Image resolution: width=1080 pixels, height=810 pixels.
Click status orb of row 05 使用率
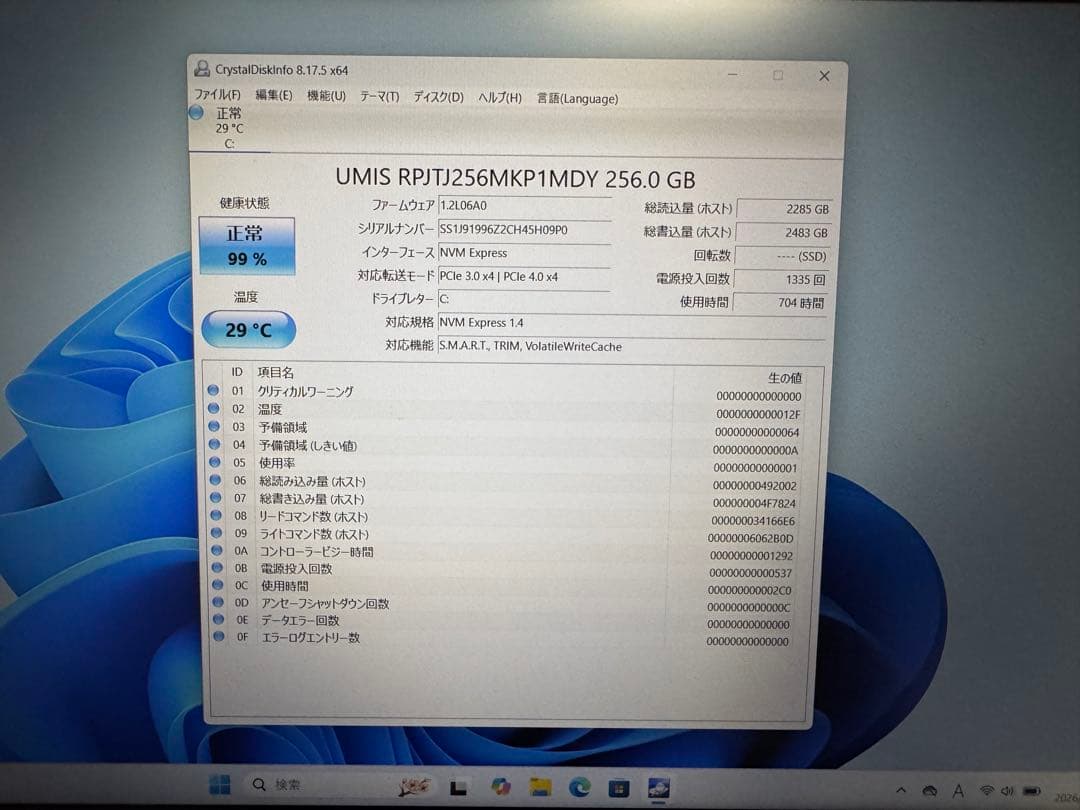pos(215,462)
